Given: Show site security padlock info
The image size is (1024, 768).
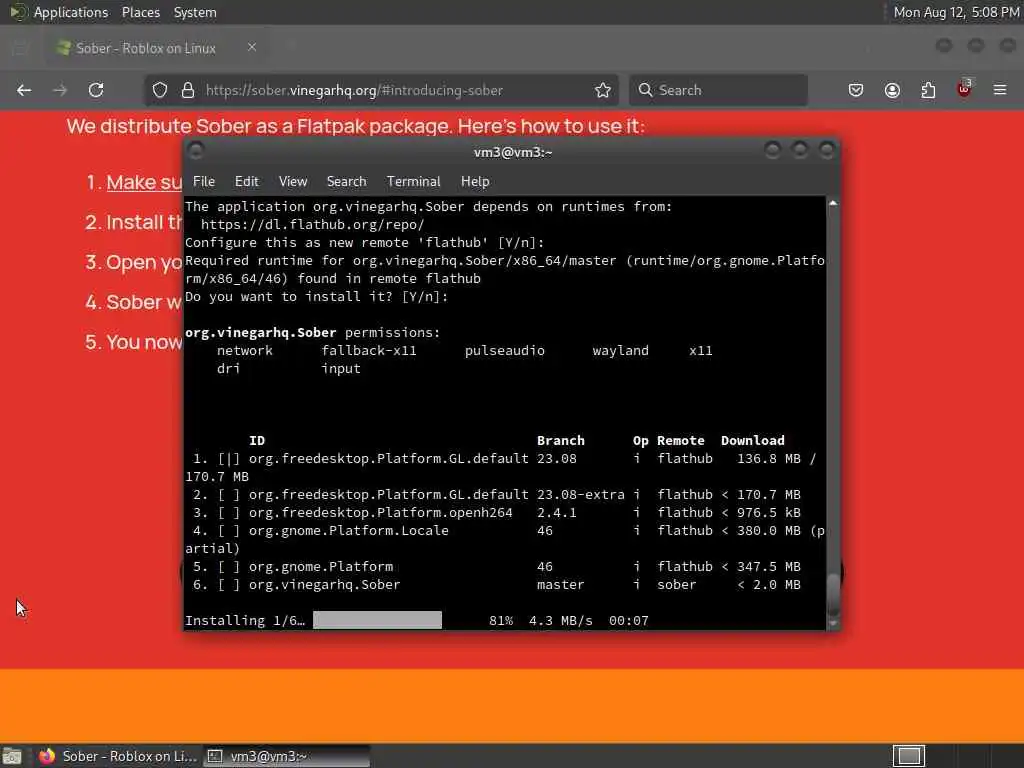Looking at the screenshot, I should [188, 90].
